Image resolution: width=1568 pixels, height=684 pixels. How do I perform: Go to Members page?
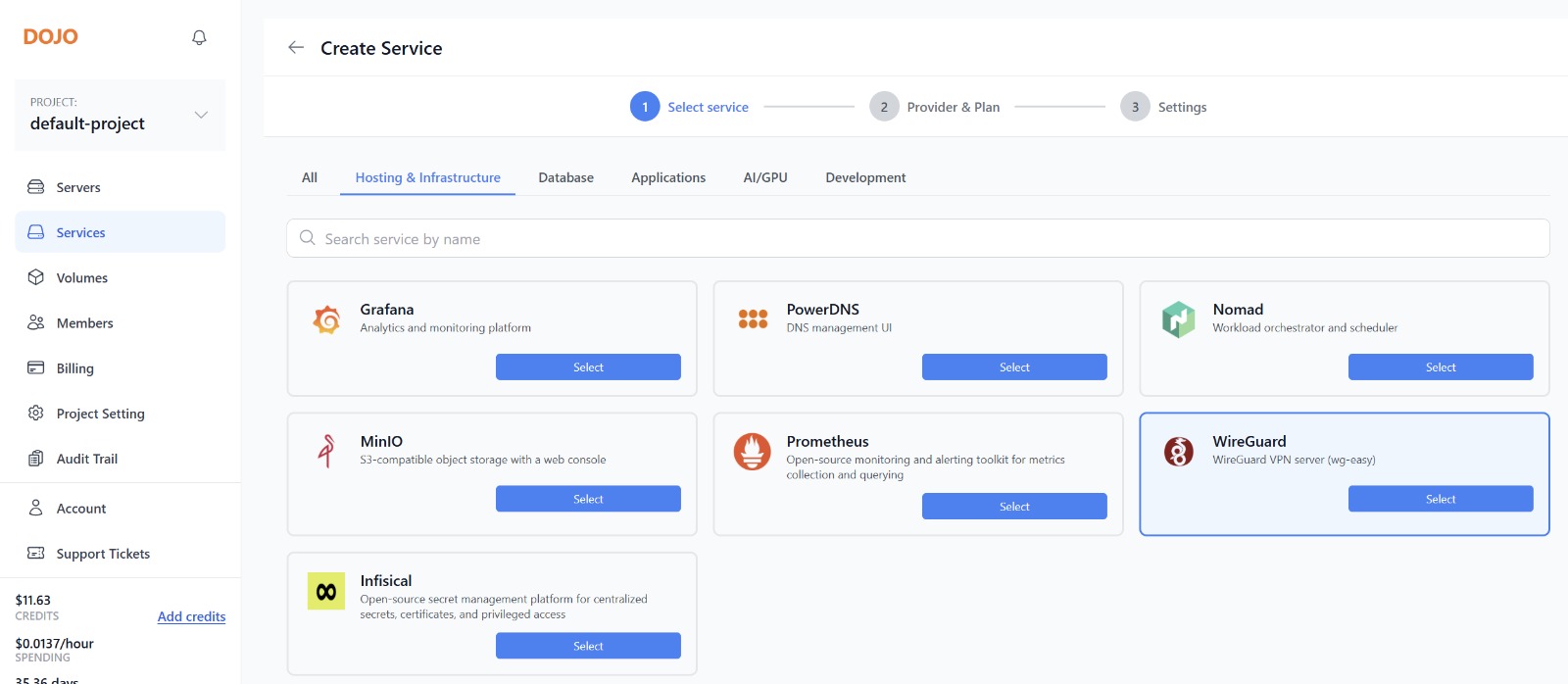coord(121,322)
